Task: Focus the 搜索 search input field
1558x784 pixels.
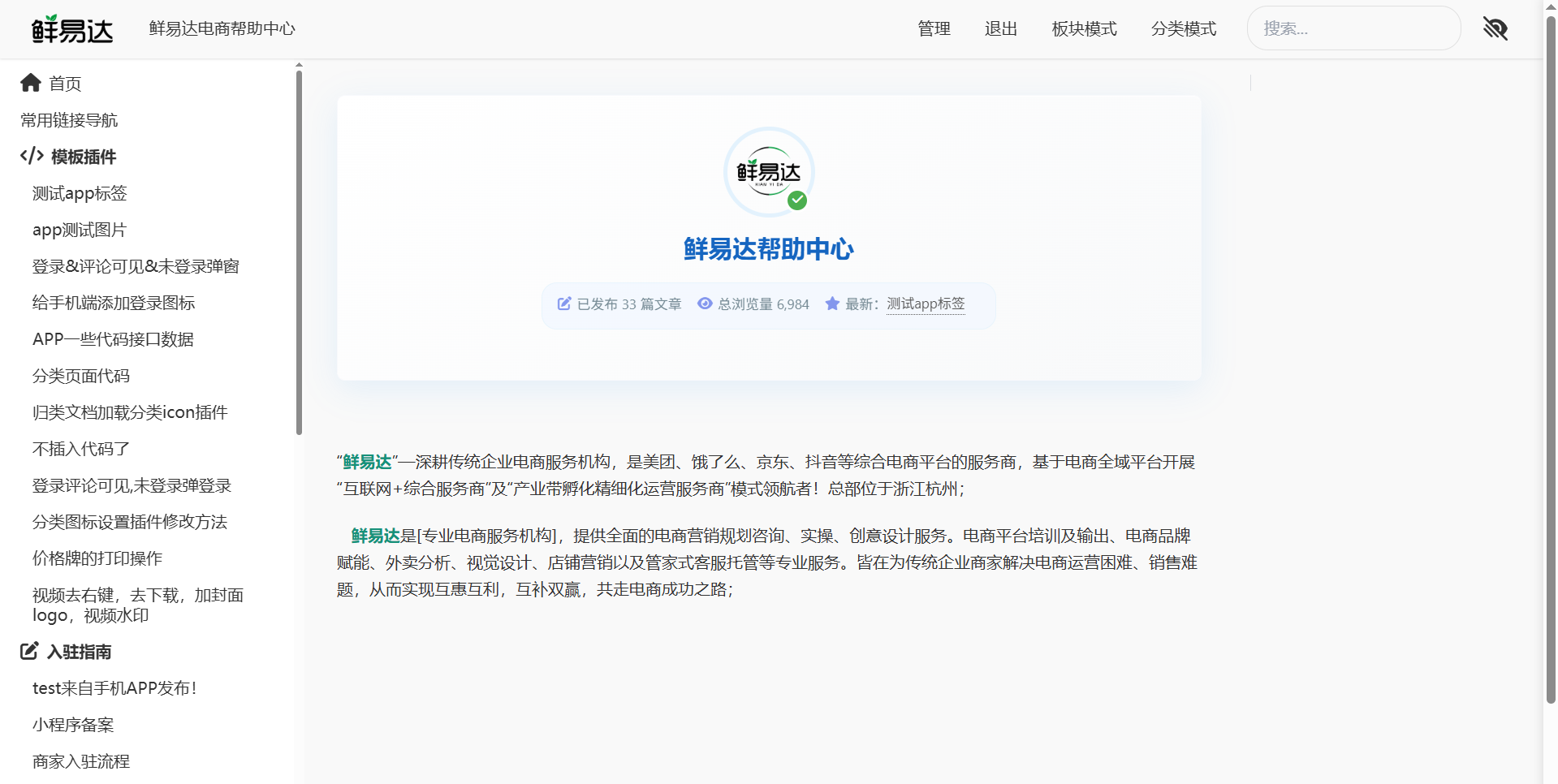Action: point(1353,28)
